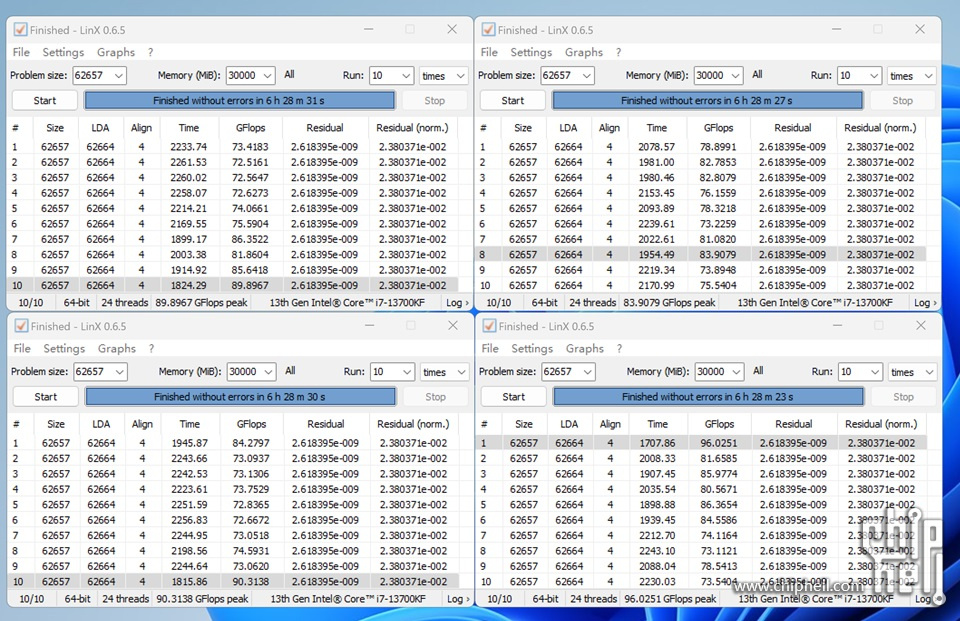
Task: Click LinX app icon in the 83.9079-peak window title
Action: click(x=489, y=29)
